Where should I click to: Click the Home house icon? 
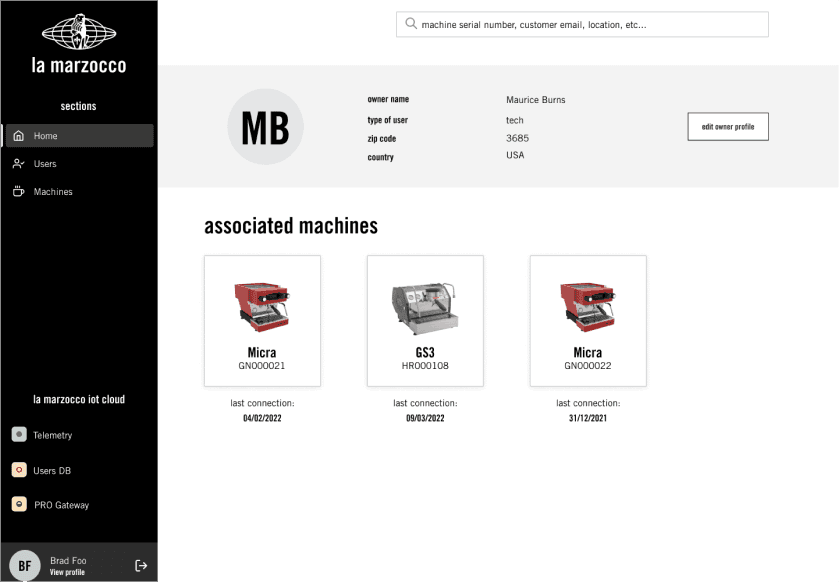(x=19, y=136)
